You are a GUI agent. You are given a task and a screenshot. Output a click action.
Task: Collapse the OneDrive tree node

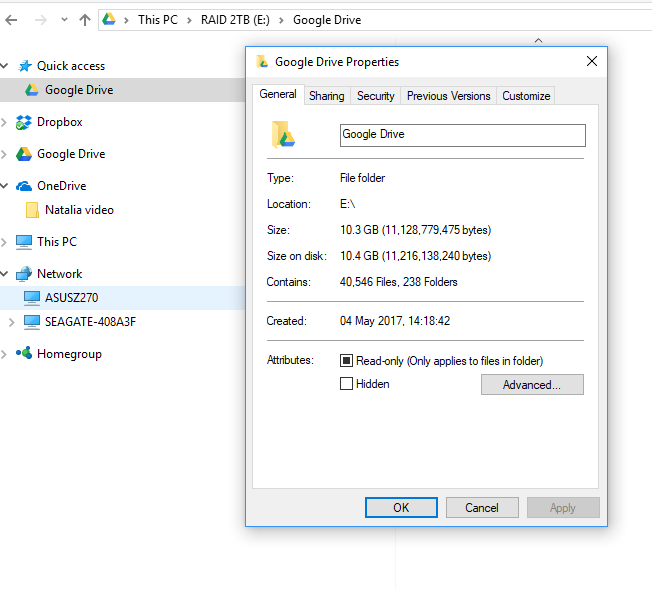pos(5,185)
